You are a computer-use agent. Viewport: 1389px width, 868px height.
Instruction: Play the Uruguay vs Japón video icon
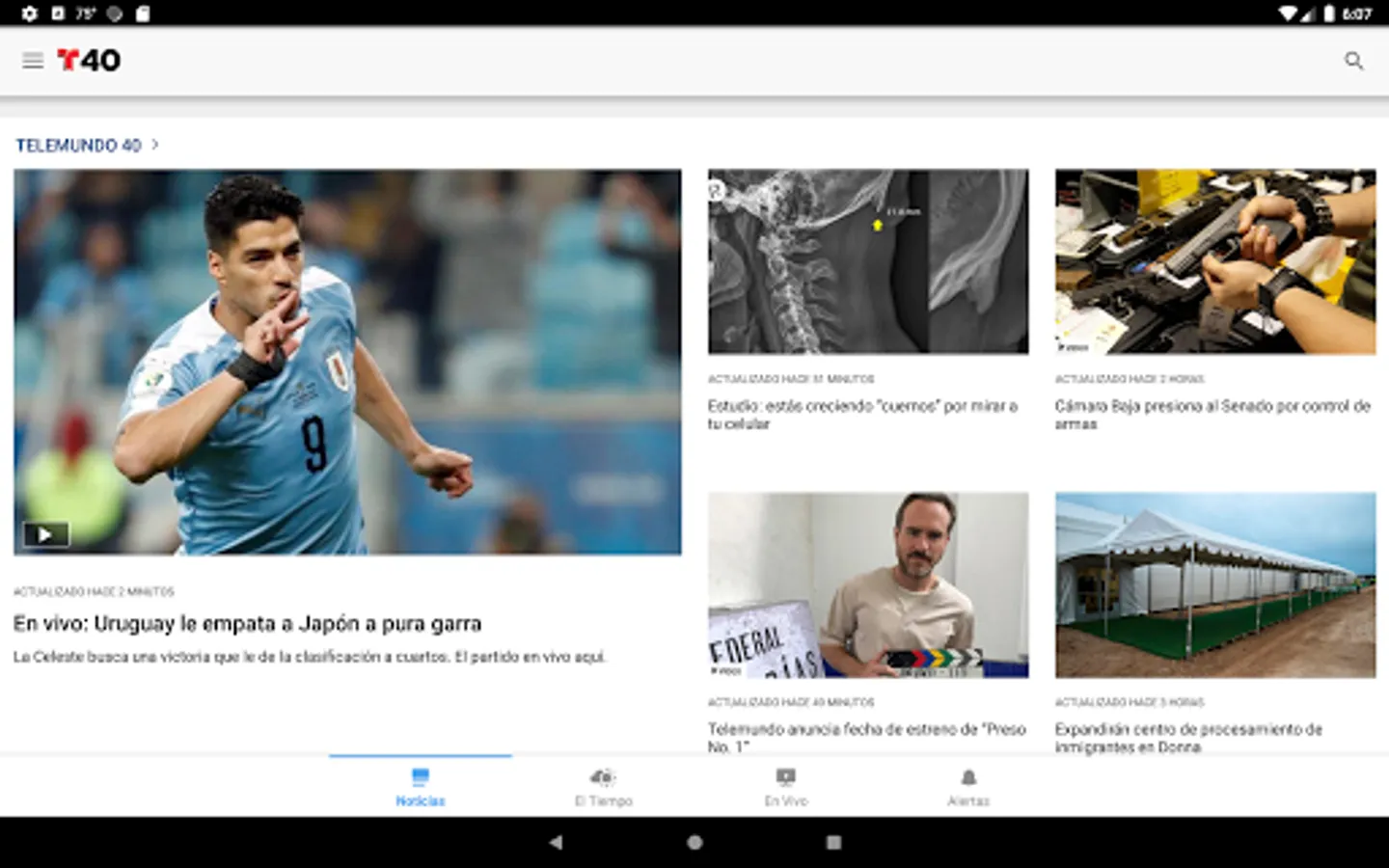[x=46, y=534]
